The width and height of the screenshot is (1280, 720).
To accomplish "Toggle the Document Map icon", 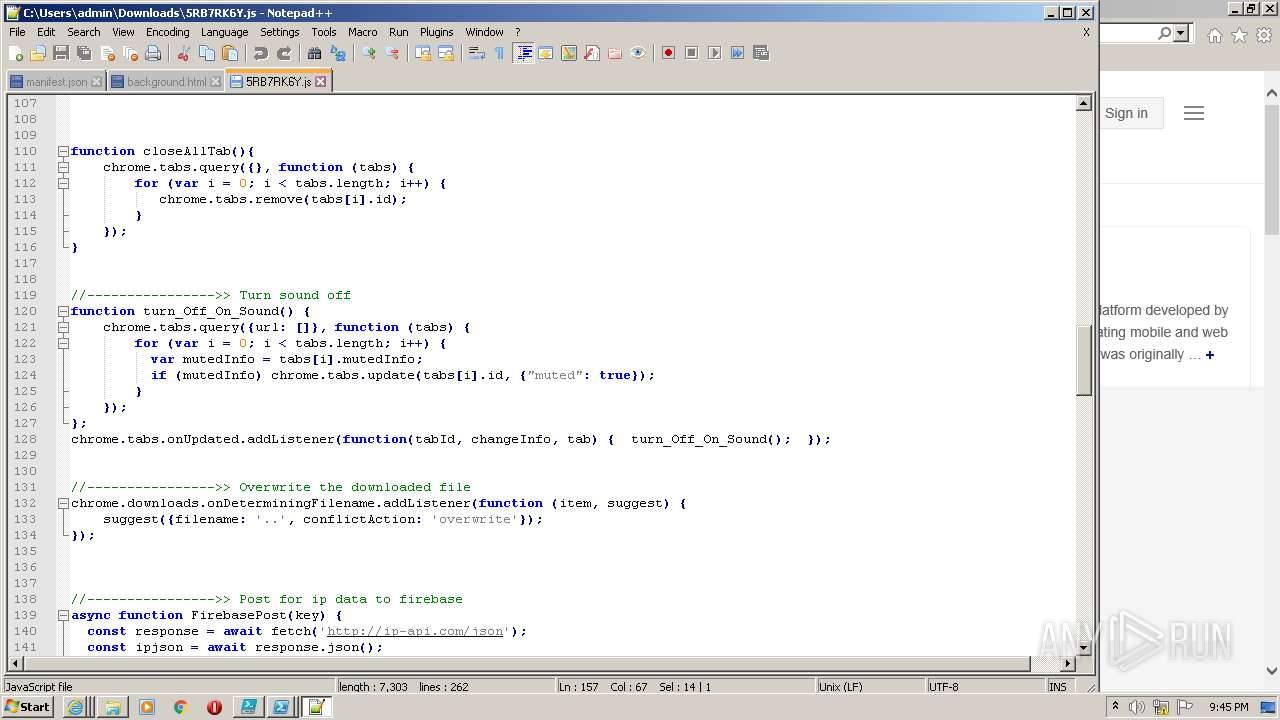I will (x=569, y=53).
